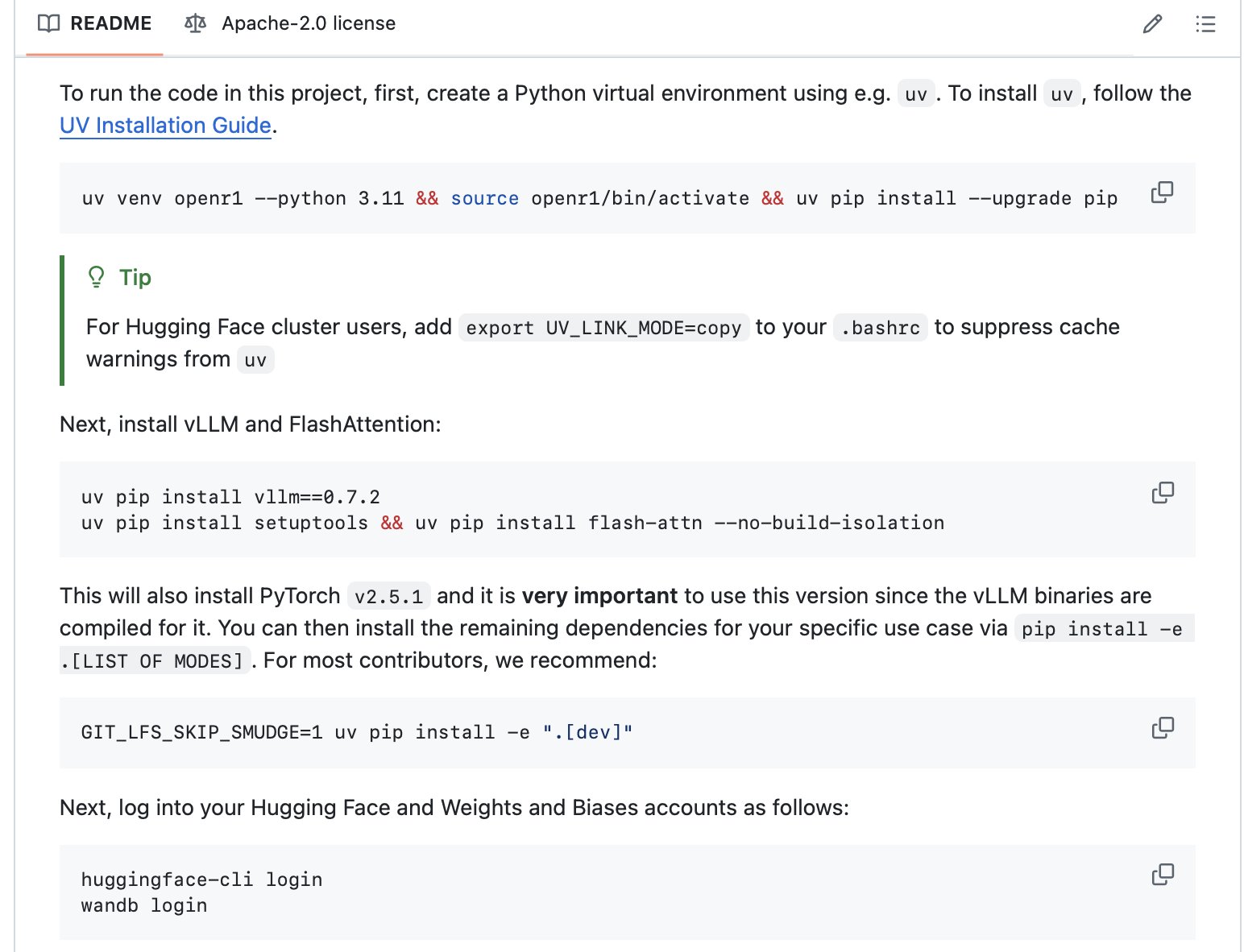Click the Tip lightbulb icon
1244x952 pixels.
click(96, 277)
